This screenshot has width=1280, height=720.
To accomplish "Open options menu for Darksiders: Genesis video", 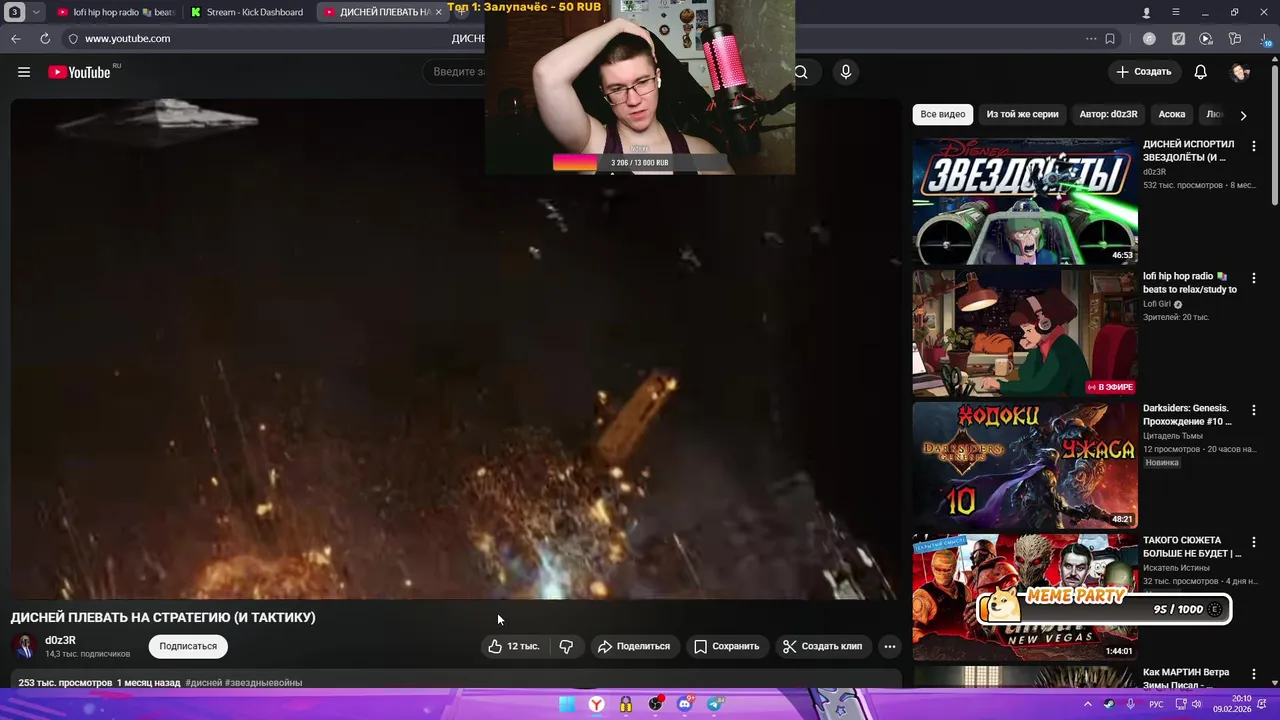I will (x=1254, y=410).
